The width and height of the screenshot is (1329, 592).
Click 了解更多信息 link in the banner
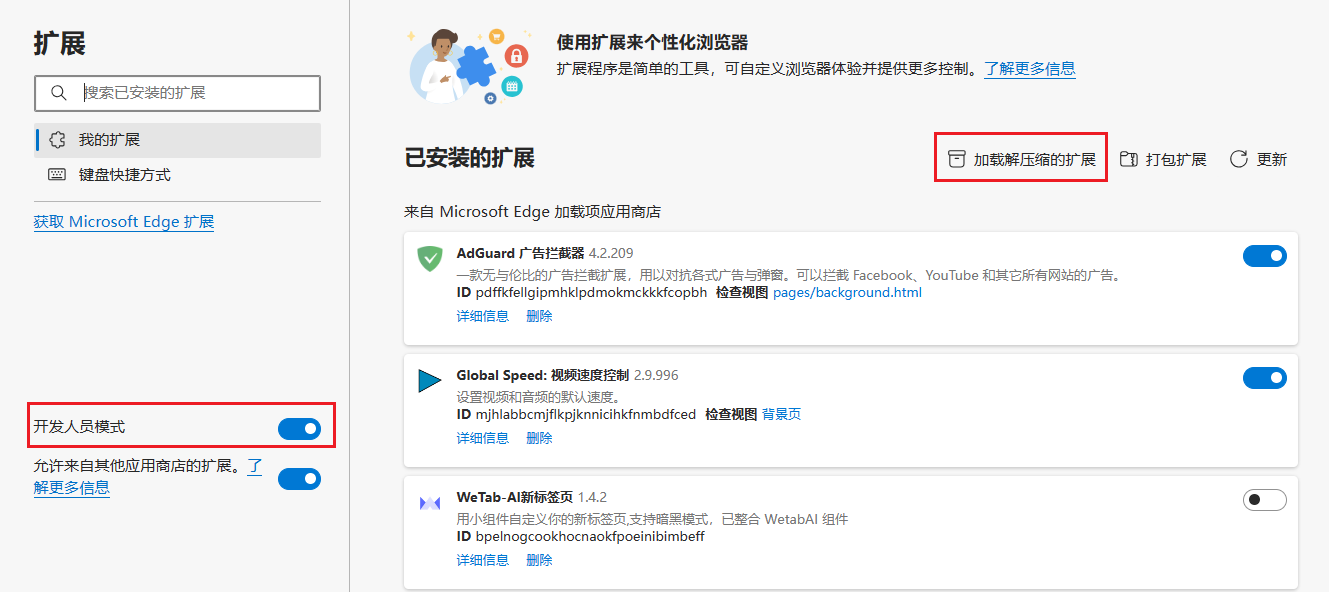pos(1030,69)
